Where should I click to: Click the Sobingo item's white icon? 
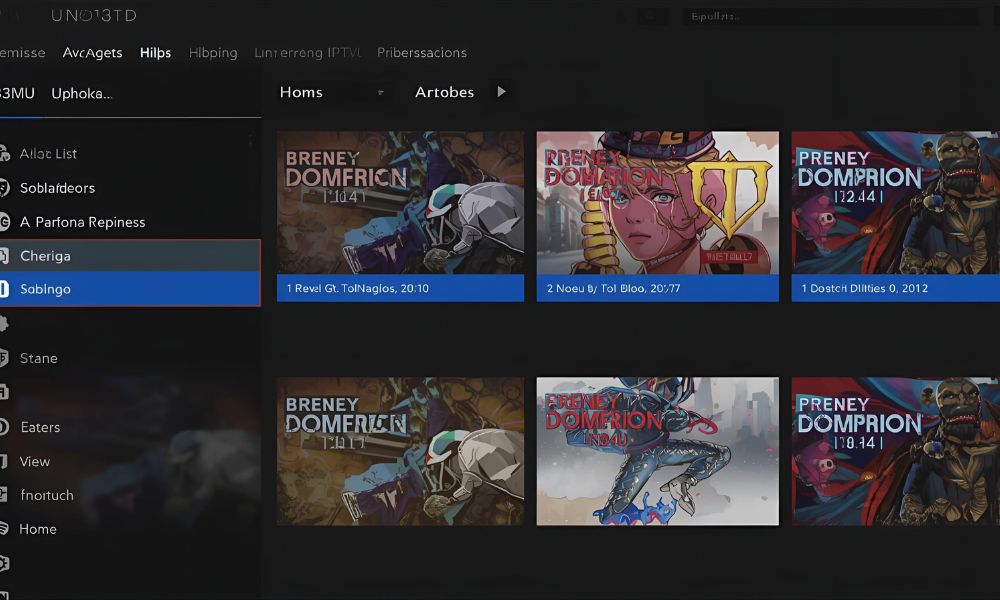pos(4,289)
